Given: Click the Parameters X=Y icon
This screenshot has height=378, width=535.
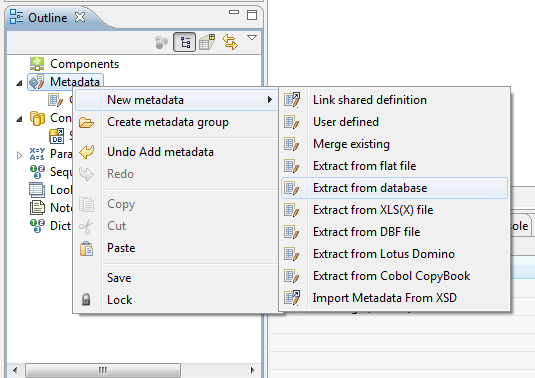Looking at the screenshot, I should pos(37,154).
